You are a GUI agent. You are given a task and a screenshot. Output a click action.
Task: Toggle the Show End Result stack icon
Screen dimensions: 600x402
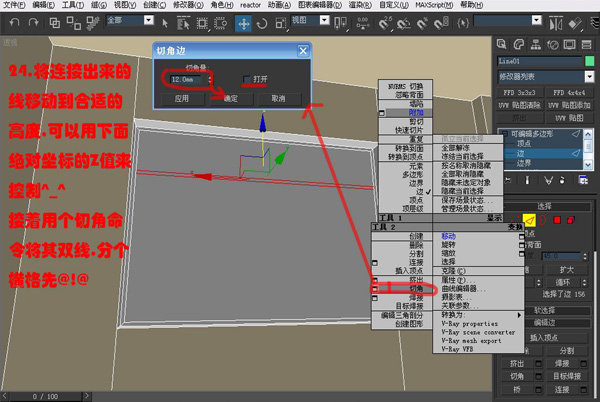click(528, 180)
